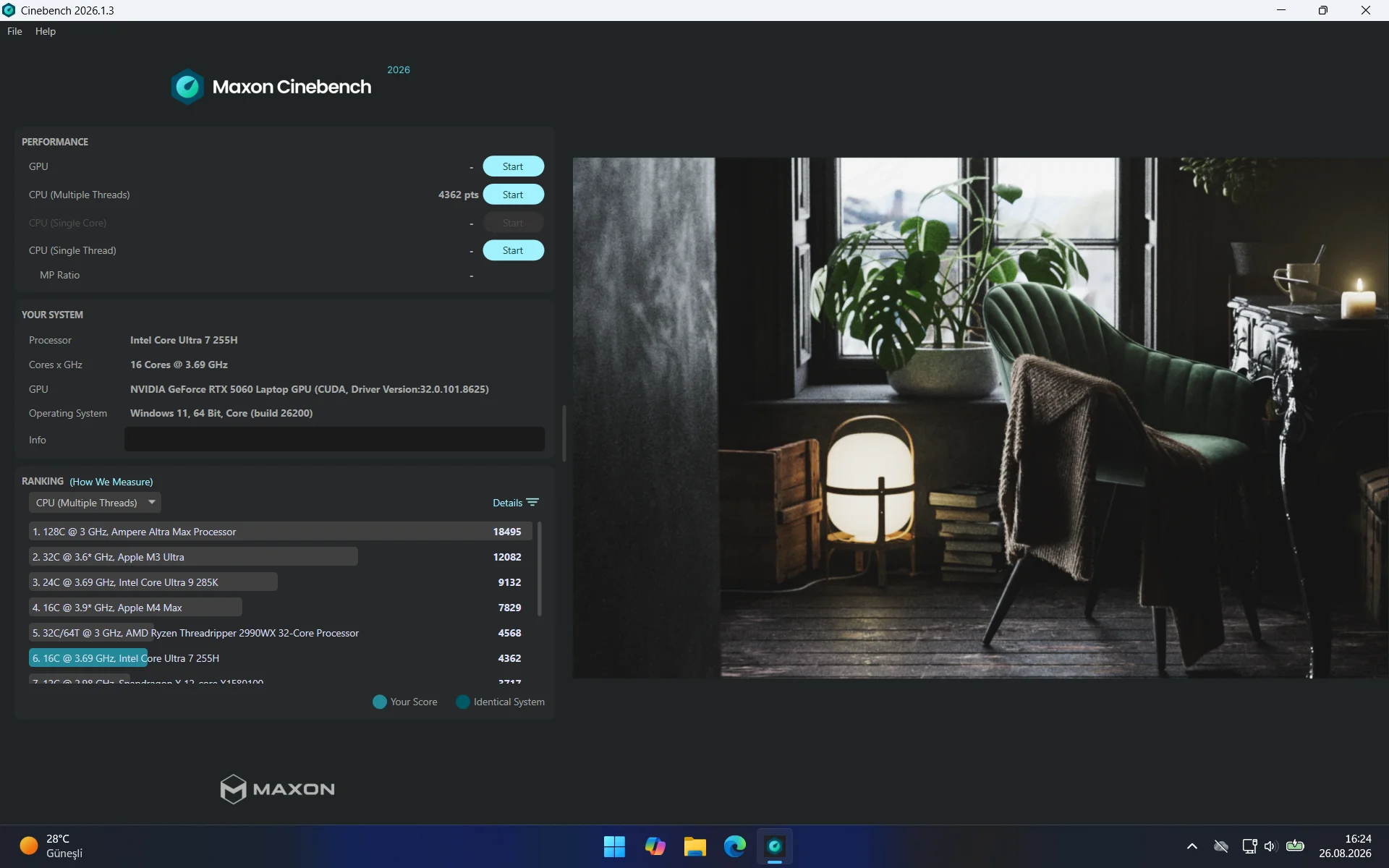Select the Threadripper 2990WX ranking row
The height and width of the screenshot is (868, 1389).
click(281, 633)
